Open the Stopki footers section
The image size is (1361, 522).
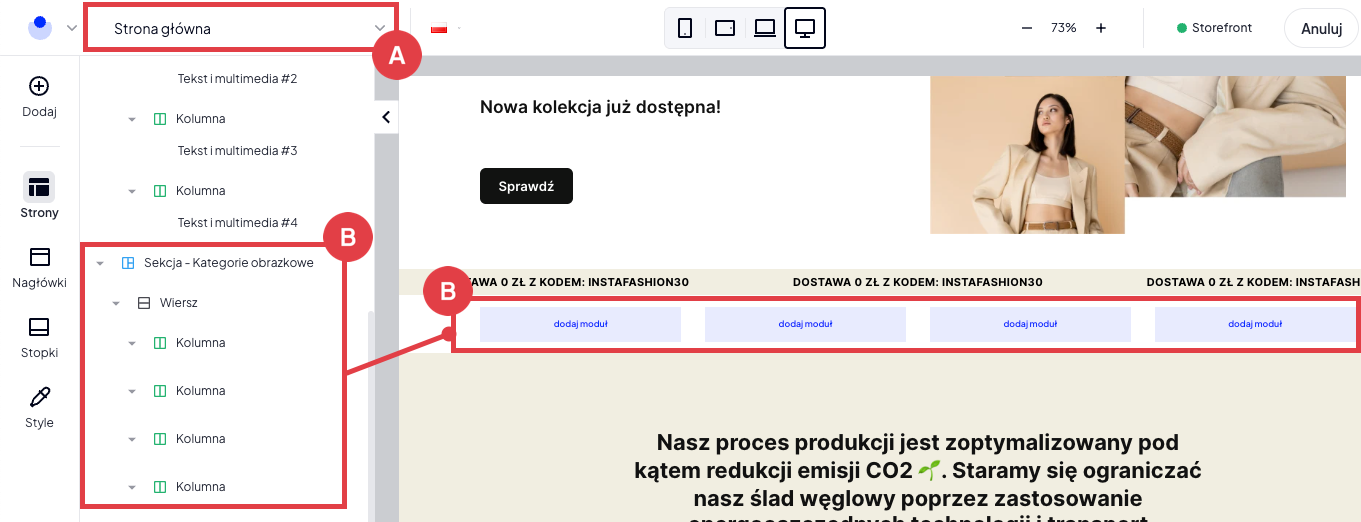point(40,338)
